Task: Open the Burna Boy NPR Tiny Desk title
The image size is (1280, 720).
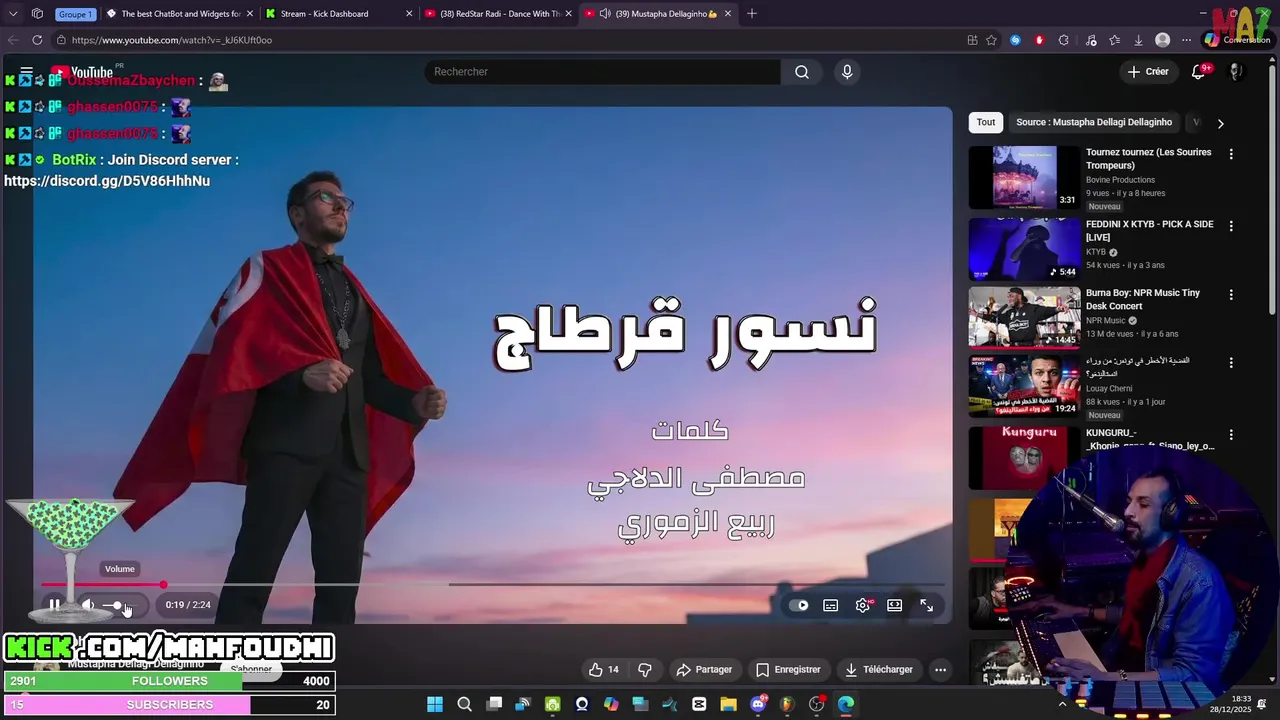Action: [1143, 299]
